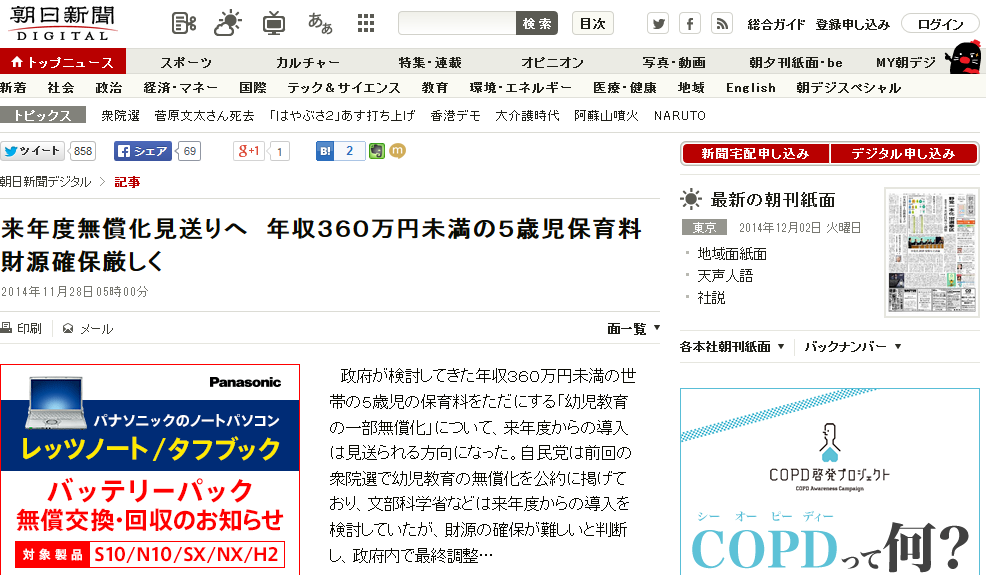Tweet this article with ツイート button
Viewport: 986px width, 575px height.
(33, 151)
